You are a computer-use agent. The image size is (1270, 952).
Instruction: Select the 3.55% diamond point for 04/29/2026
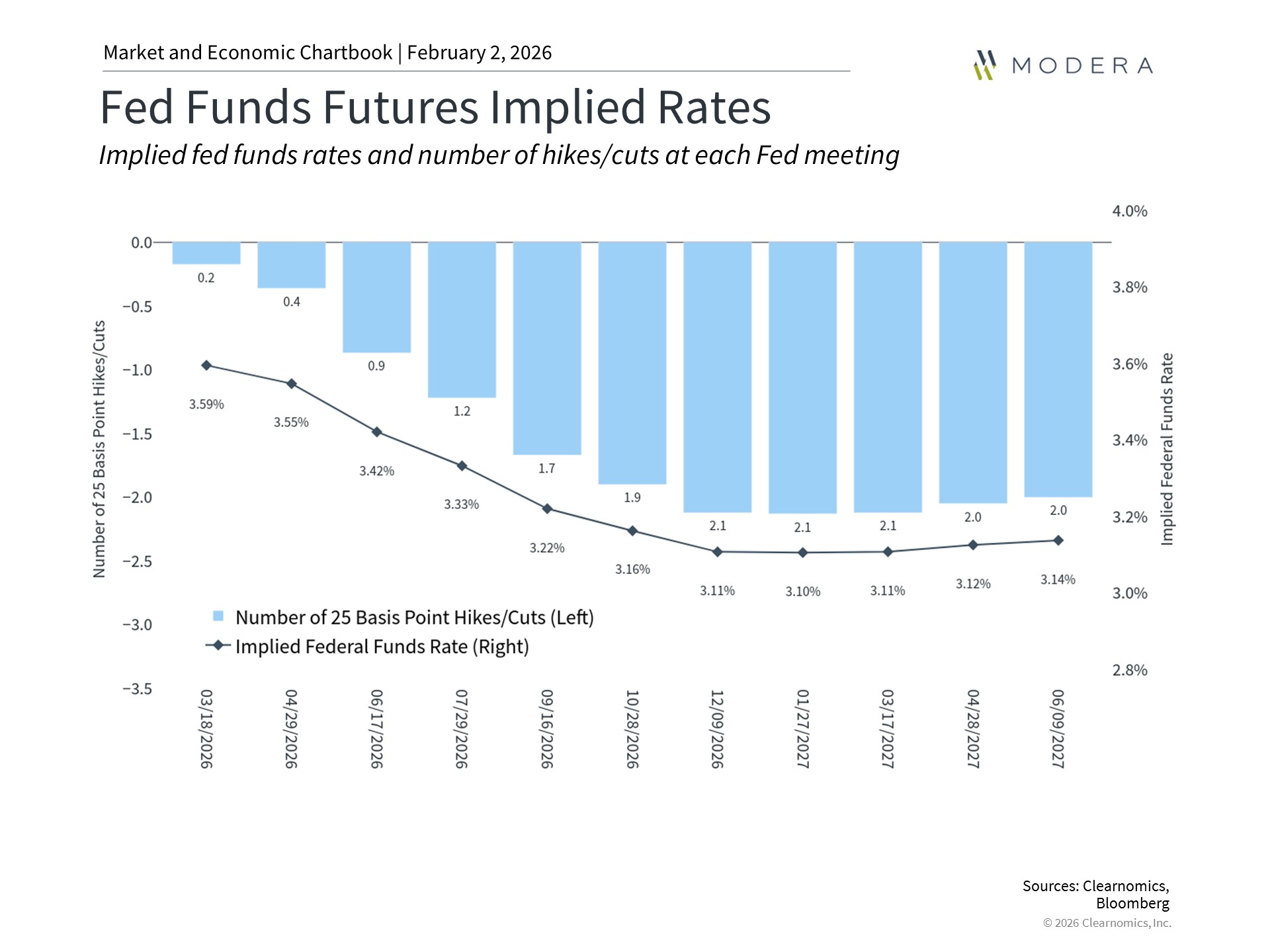[x=292, y=383]
